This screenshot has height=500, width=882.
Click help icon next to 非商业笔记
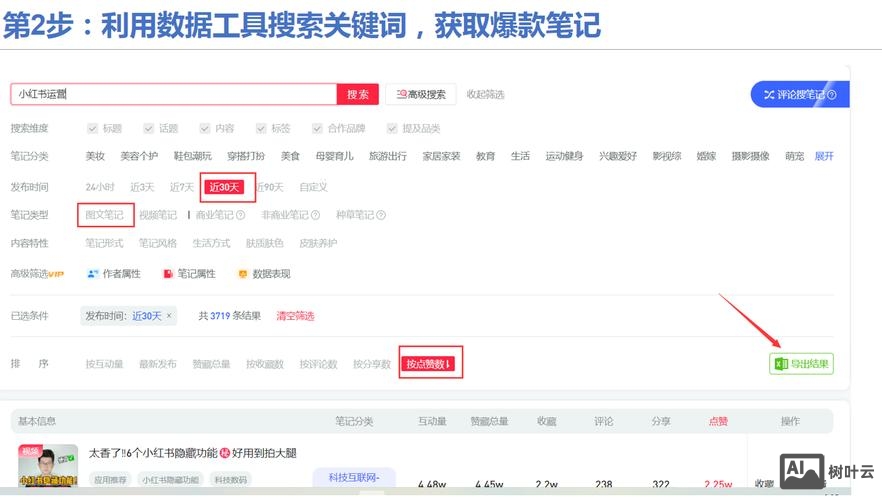point(316,215)
